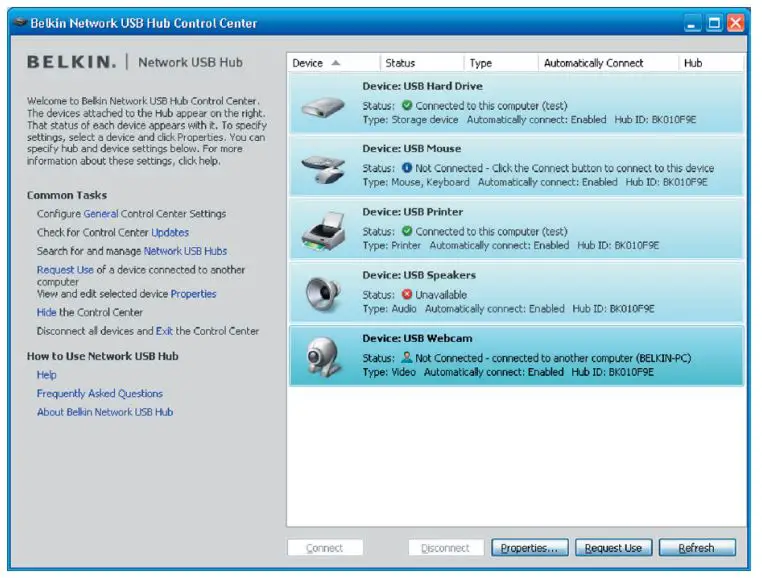Select the USB Speakers device icon

(x=323, y=294)
